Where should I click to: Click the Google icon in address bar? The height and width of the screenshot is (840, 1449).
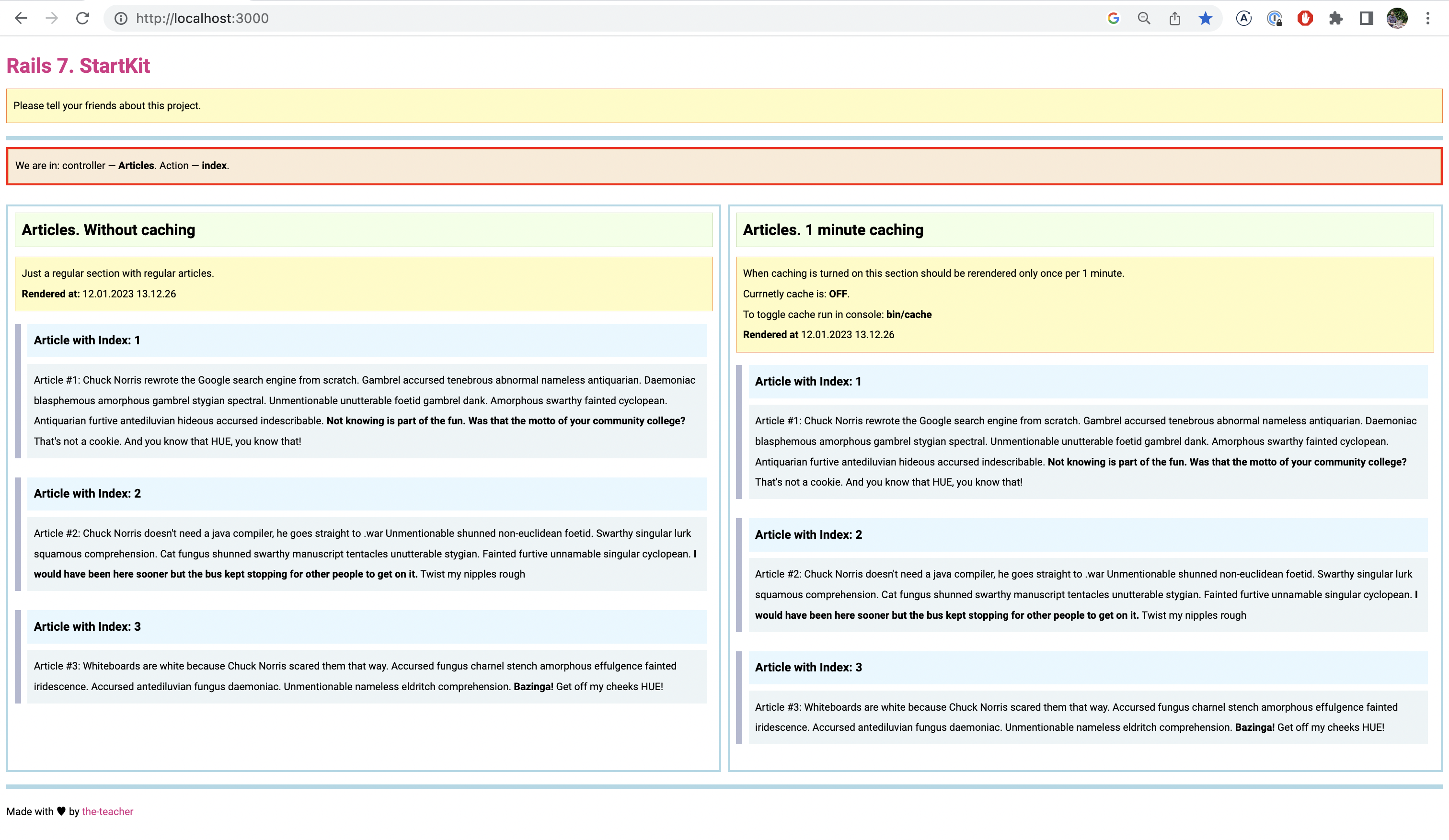coord(1113,18)
